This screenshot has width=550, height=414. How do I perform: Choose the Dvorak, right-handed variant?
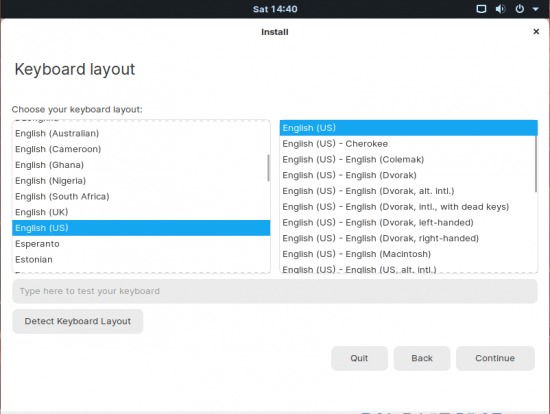[409, 239]
